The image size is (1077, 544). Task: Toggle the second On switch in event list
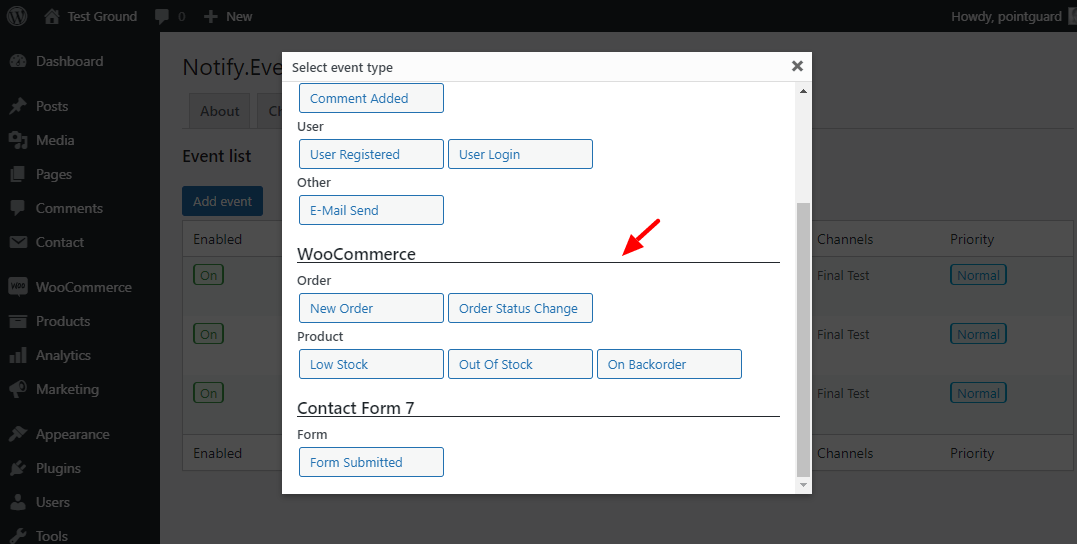209,335
